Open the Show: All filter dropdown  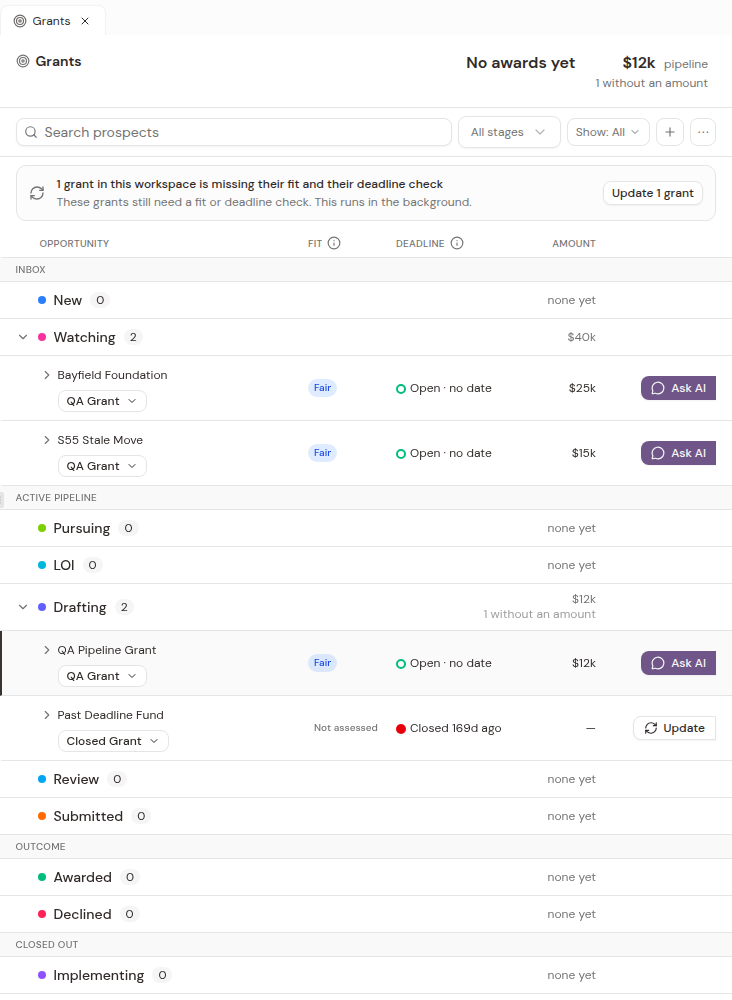click(x=608, y=132)
